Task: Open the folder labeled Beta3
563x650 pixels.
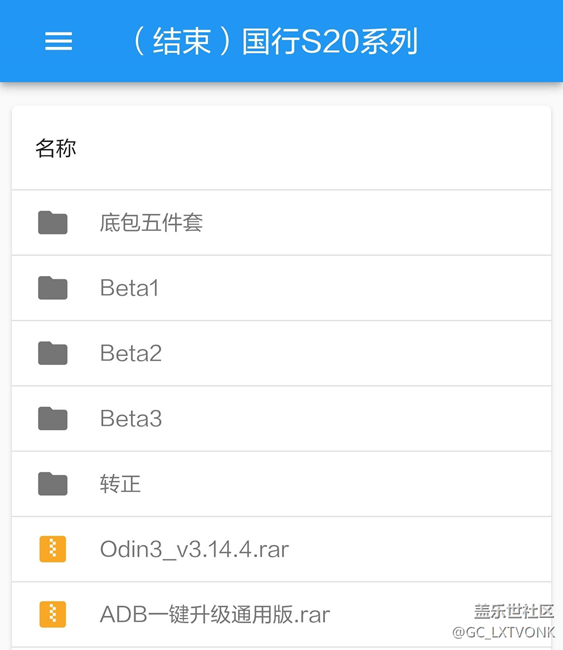Action: pos(131,418)
